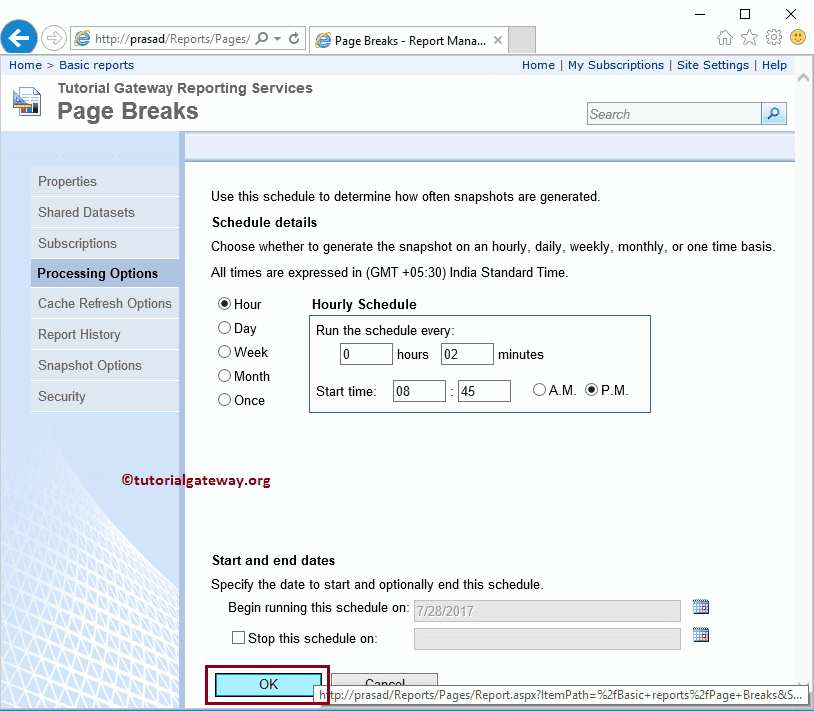This screenshot has width=814, height=711.
Task: Close the Page Breaks browser tab
Action: (x=497, y=40)
